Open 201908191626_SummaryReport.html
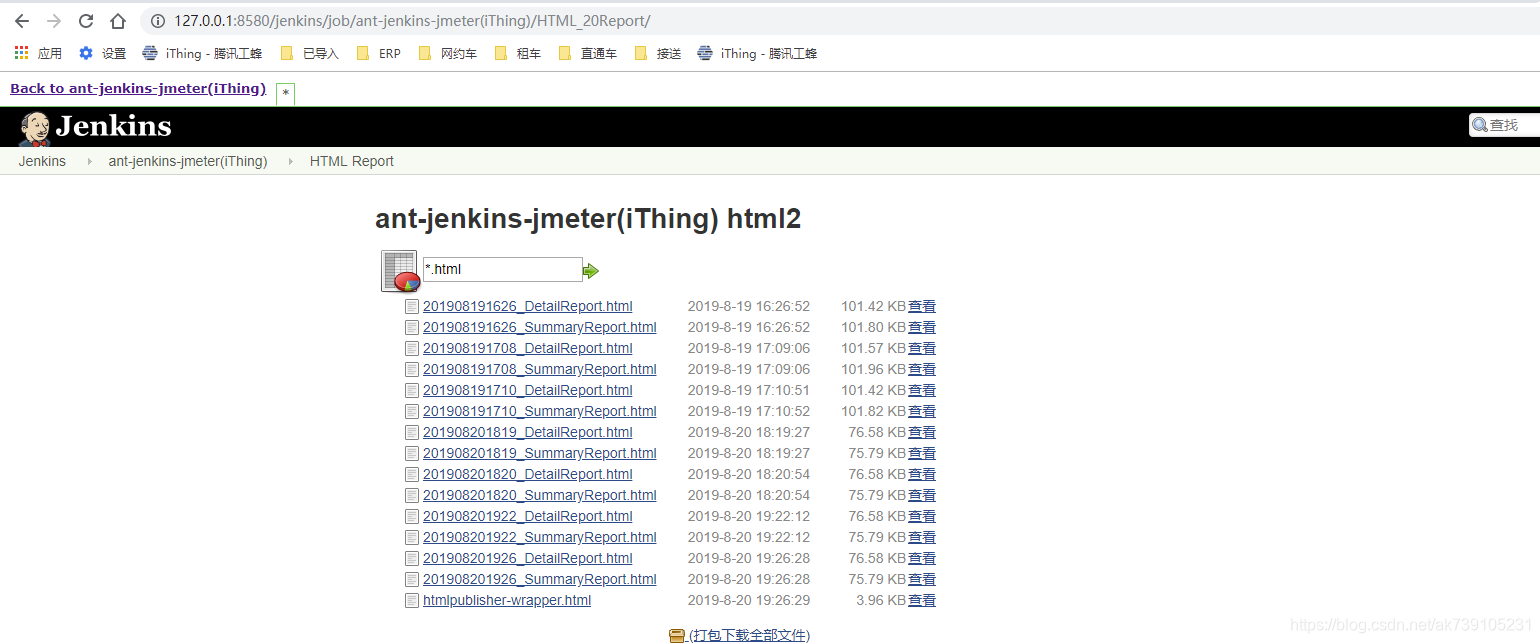The image size is (1540, 643). pyautogui.click(x=540, y=327)
